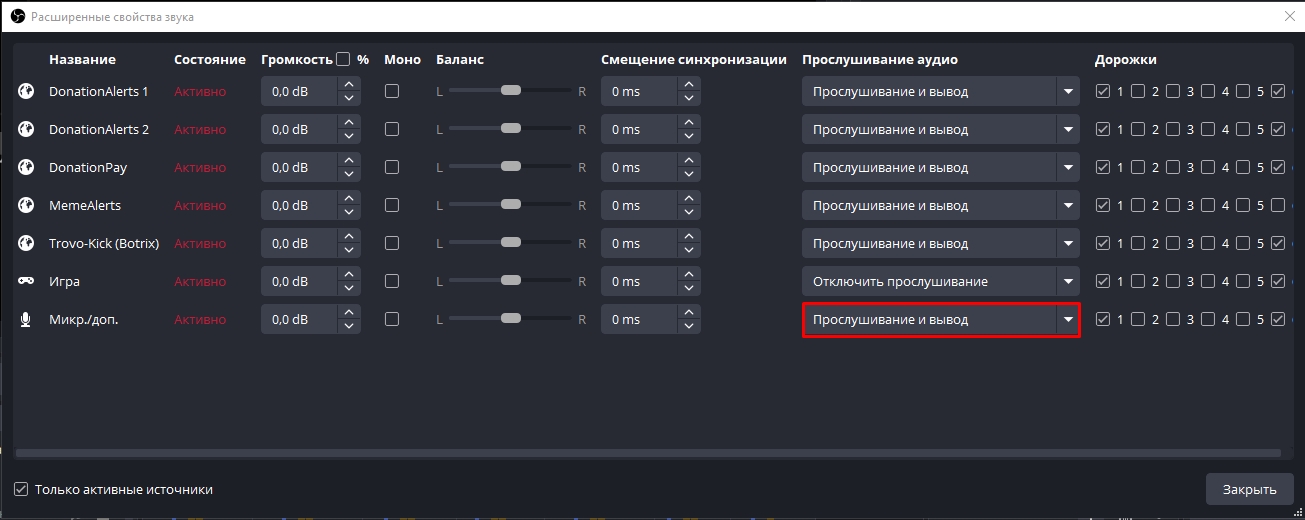This screenshot has width=1305, height=520.
Task: Open audio monitoring dropdown for DonationAlerts 1
Action: click(940, 91)
